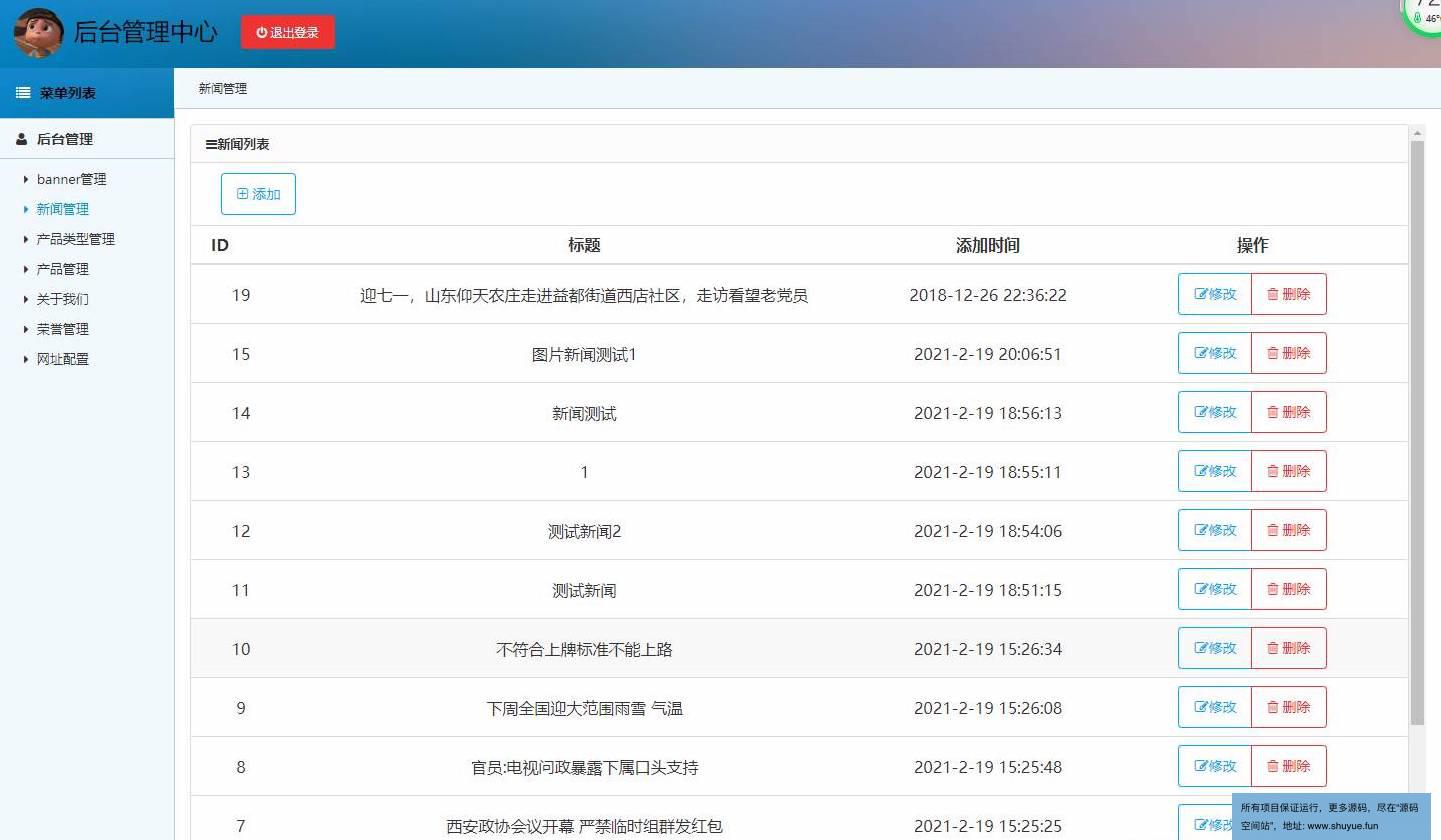The height and width of the screenshot is (840, 1441).
Task: Click trash icon for 不符合上牌标准不能上路
Action: tap(1273, 648)
